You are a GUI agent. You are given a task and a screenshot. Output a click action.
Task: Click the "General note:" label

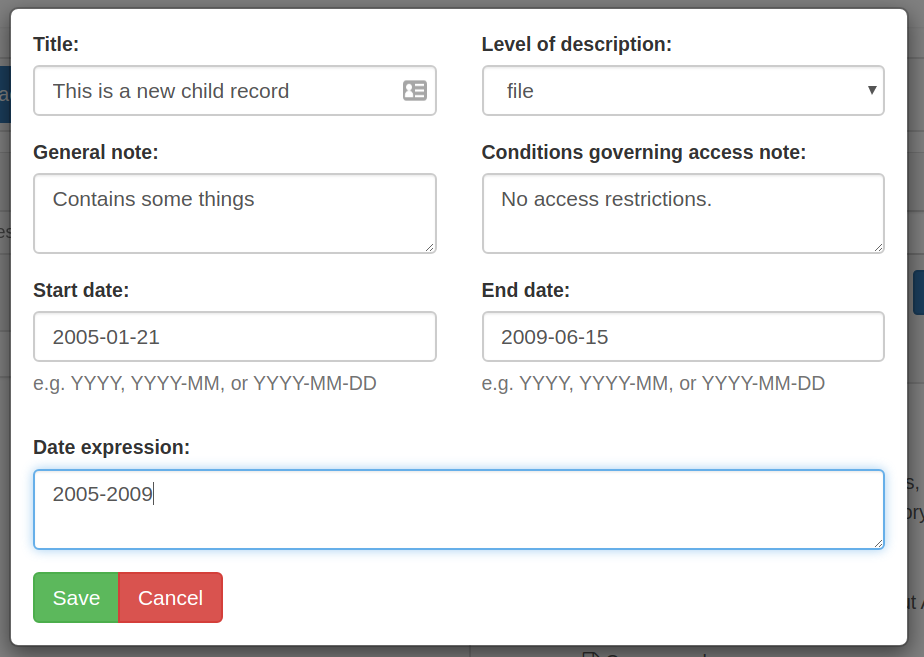point(96,152)
